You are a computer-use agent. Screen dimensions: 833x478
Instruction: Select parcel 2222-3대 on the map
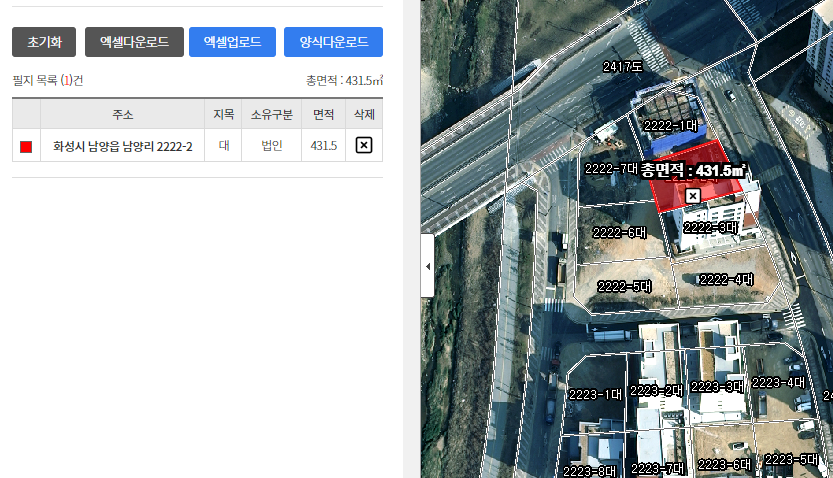click(711, 228)
